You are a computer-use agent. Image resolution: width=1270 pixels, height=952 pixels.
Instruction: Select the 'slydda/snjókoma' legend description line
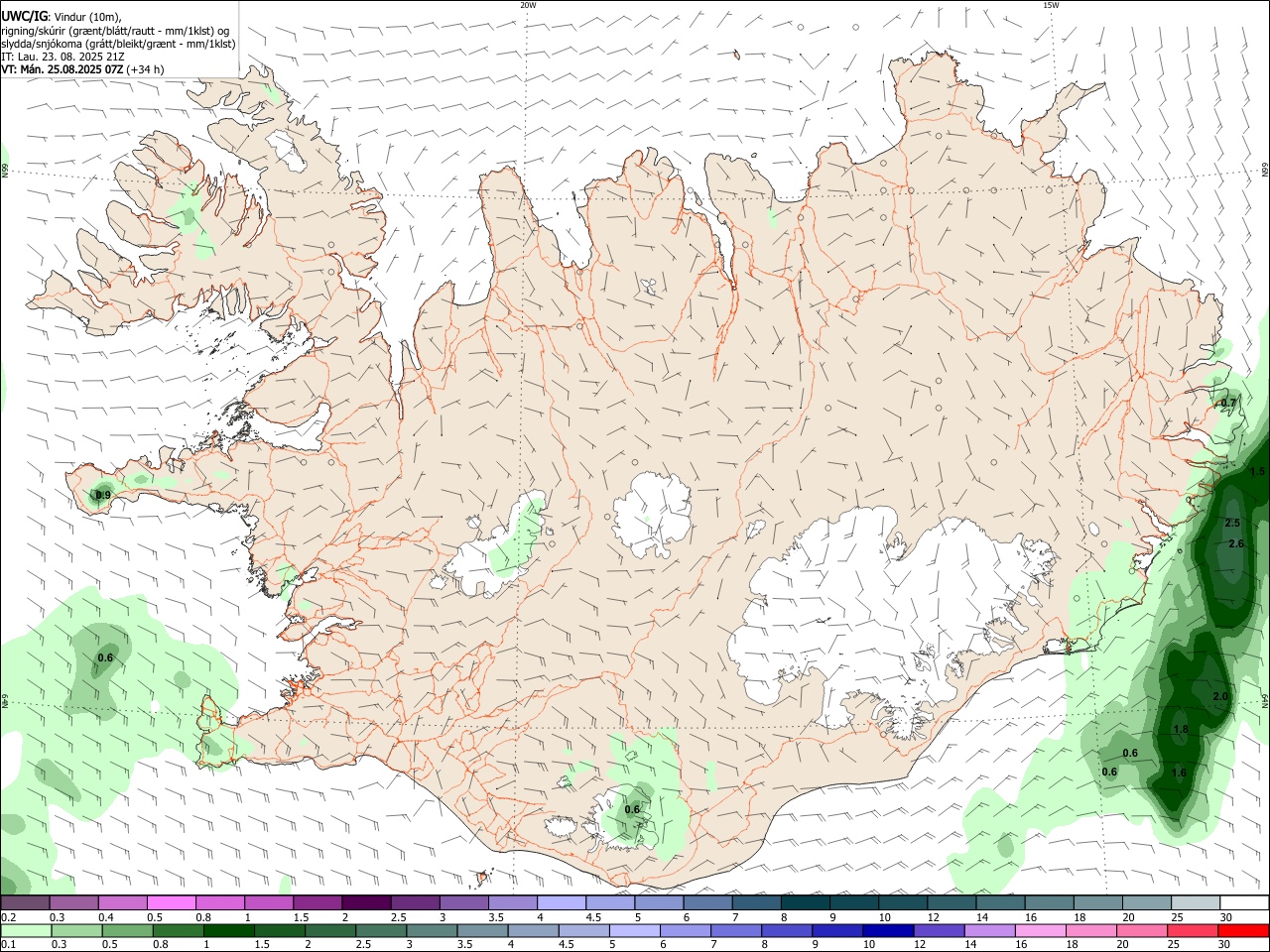tap(118, 44)
